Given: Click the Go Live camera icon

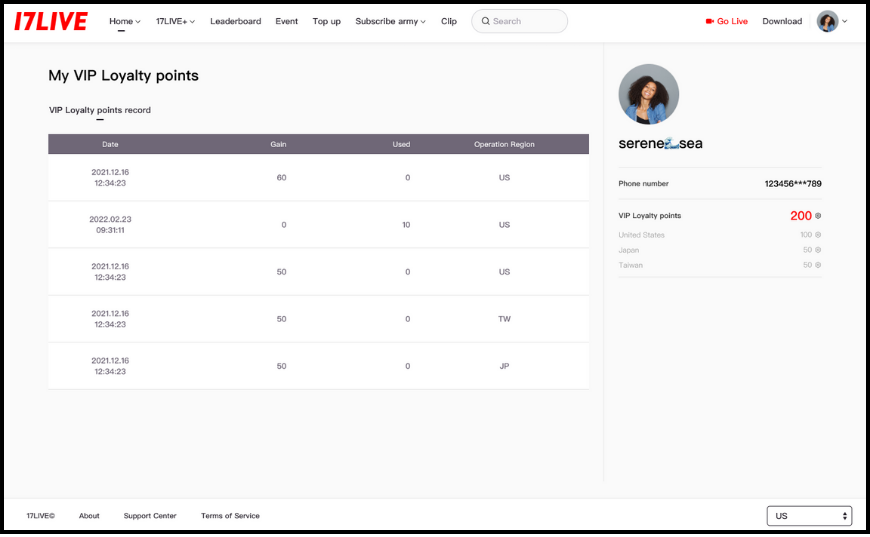Looking at the screenshot, I should click(x=709, y=21).
